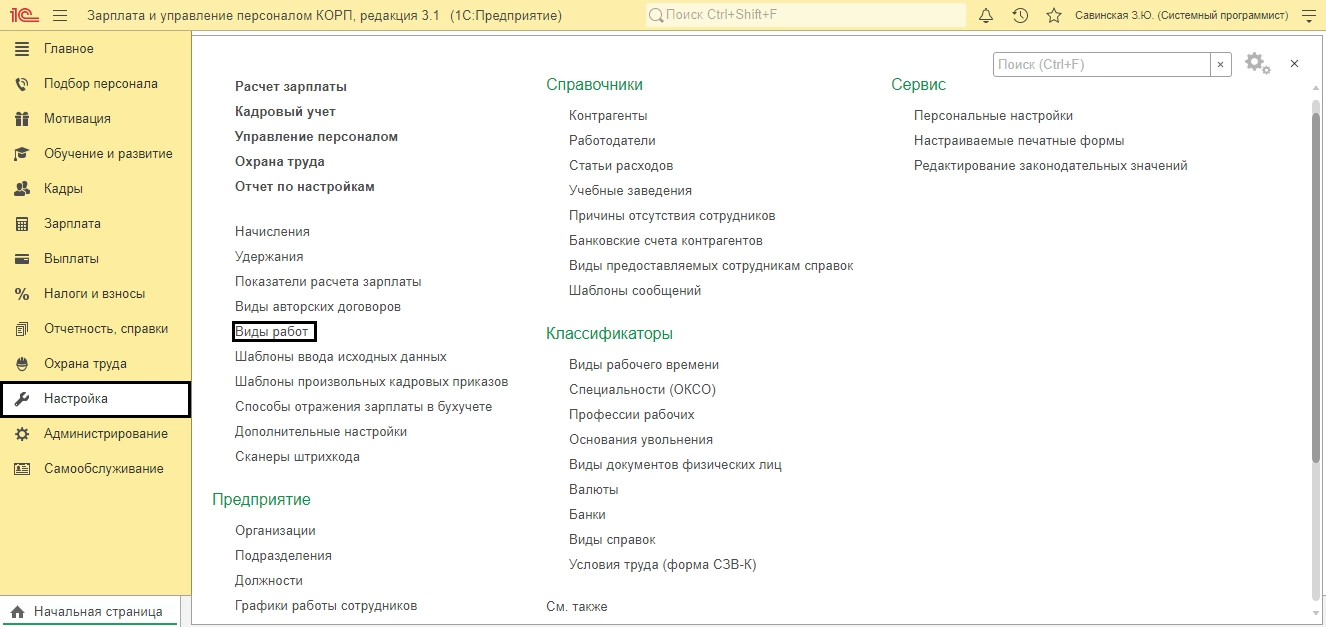Viewport: 1326px width, 627px height.
Task: Click the menu vertical scrollbar
Action: pos(1316,288)
